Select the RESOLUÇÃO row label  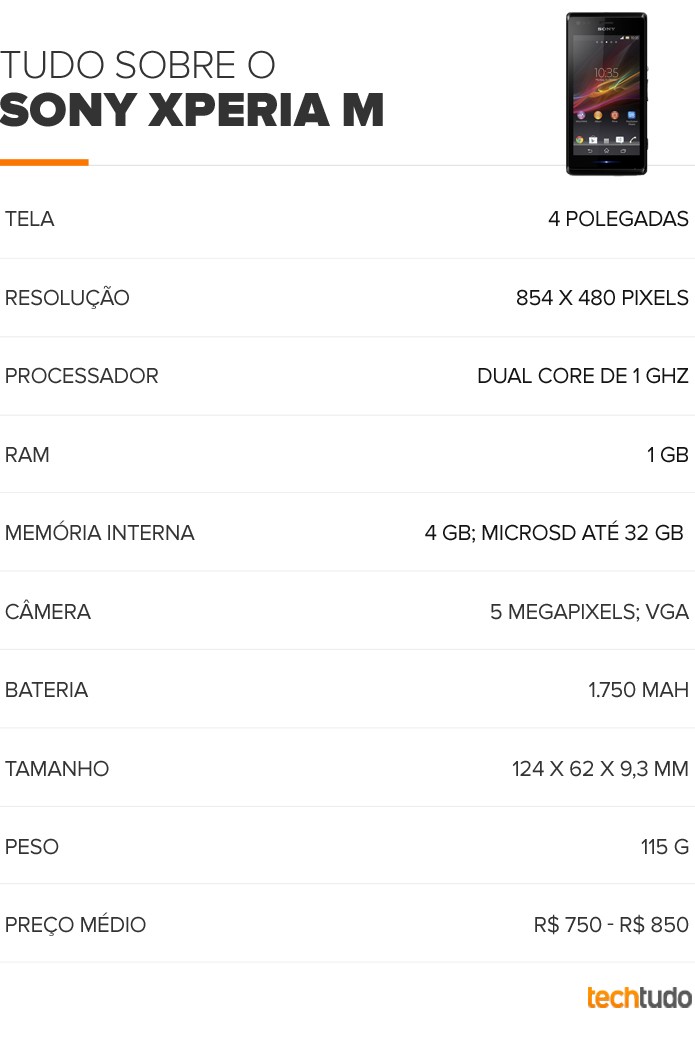pyautogui.click(x=67, y=297)
